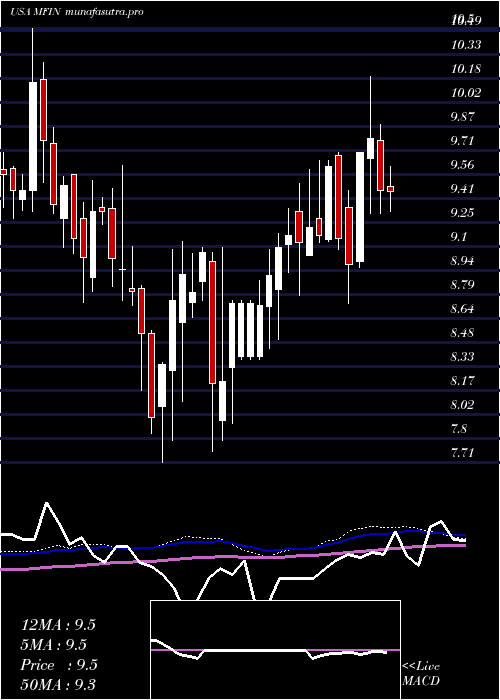This screenshot has width=500, height=700.
Task: Click the tallest white candlestick near 10.18
Action: tap(33, 136)
